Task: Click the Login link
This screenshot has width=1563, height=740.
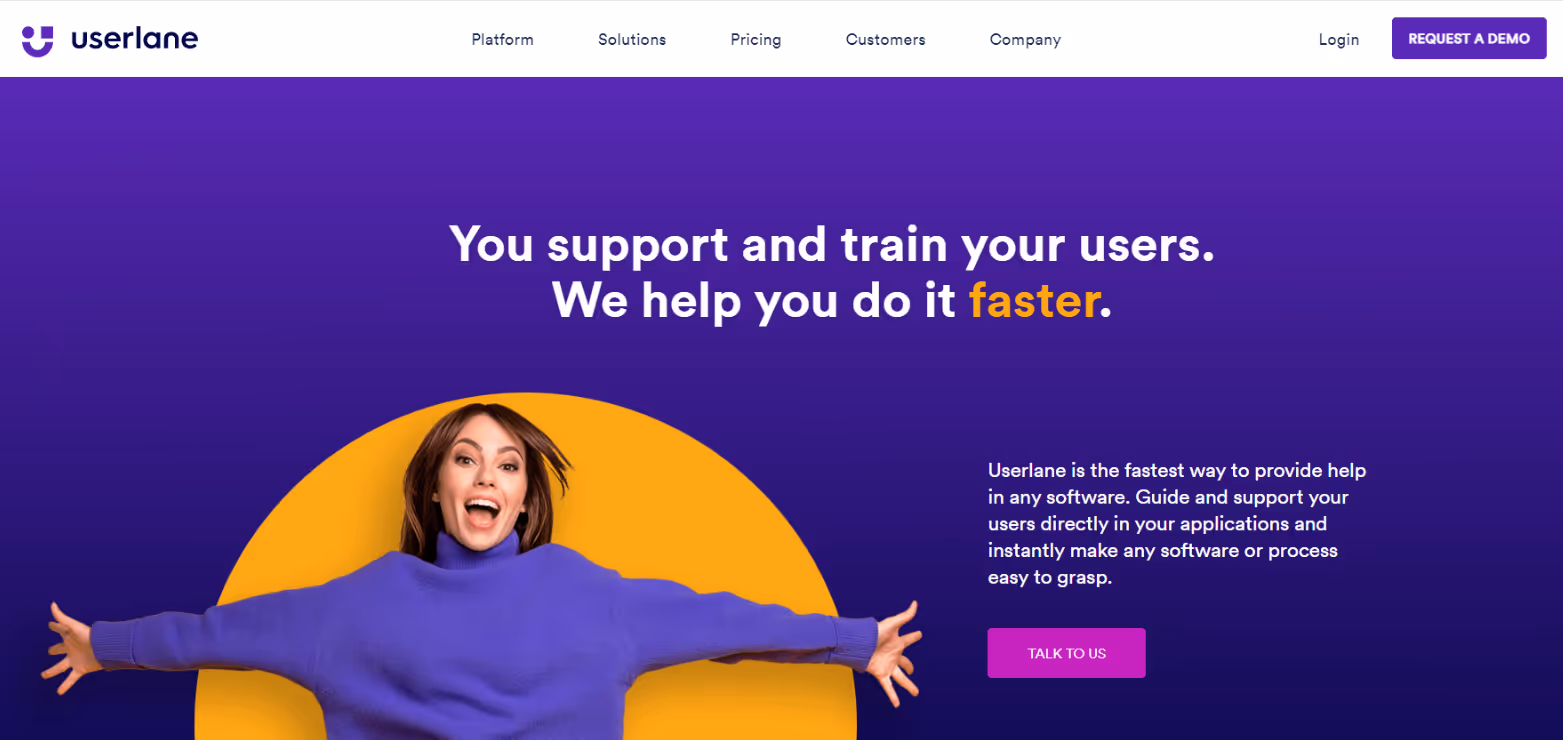Action: [1338, 40]
